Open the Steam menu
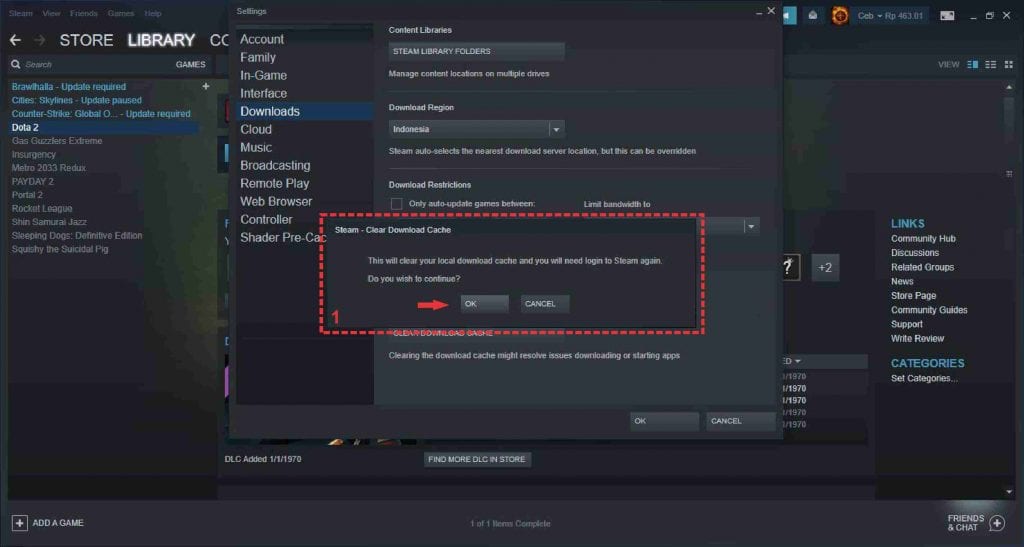The height and width of the screenshot is (547, 1024). [21, 13]
